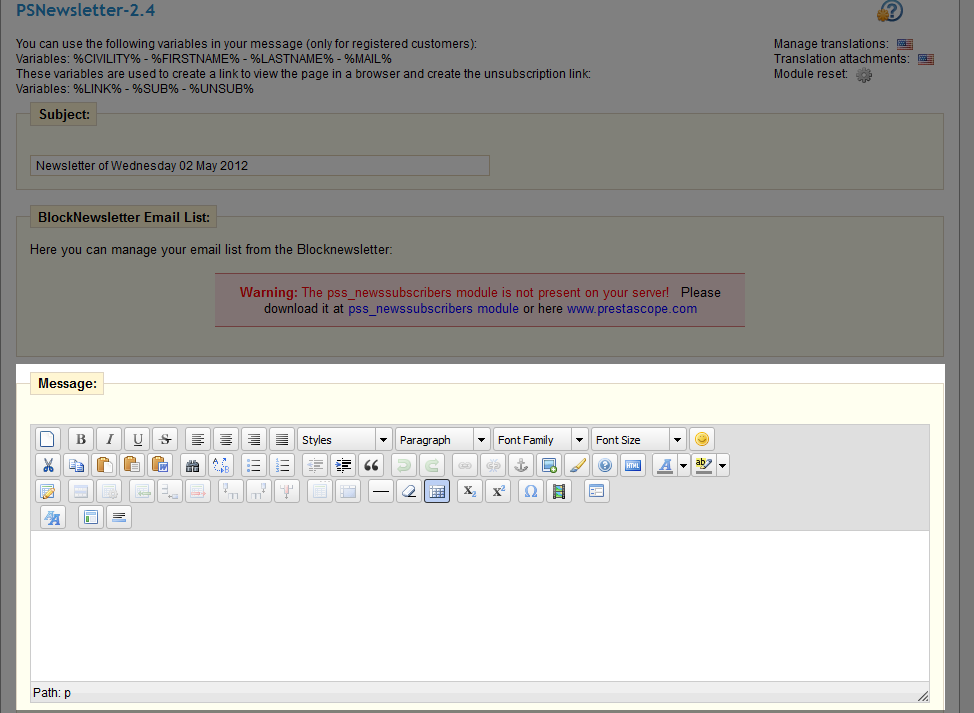This screenshot has height=713, width=974.
Task: Insert embedded media with film icon
Action: coord(558,491)
